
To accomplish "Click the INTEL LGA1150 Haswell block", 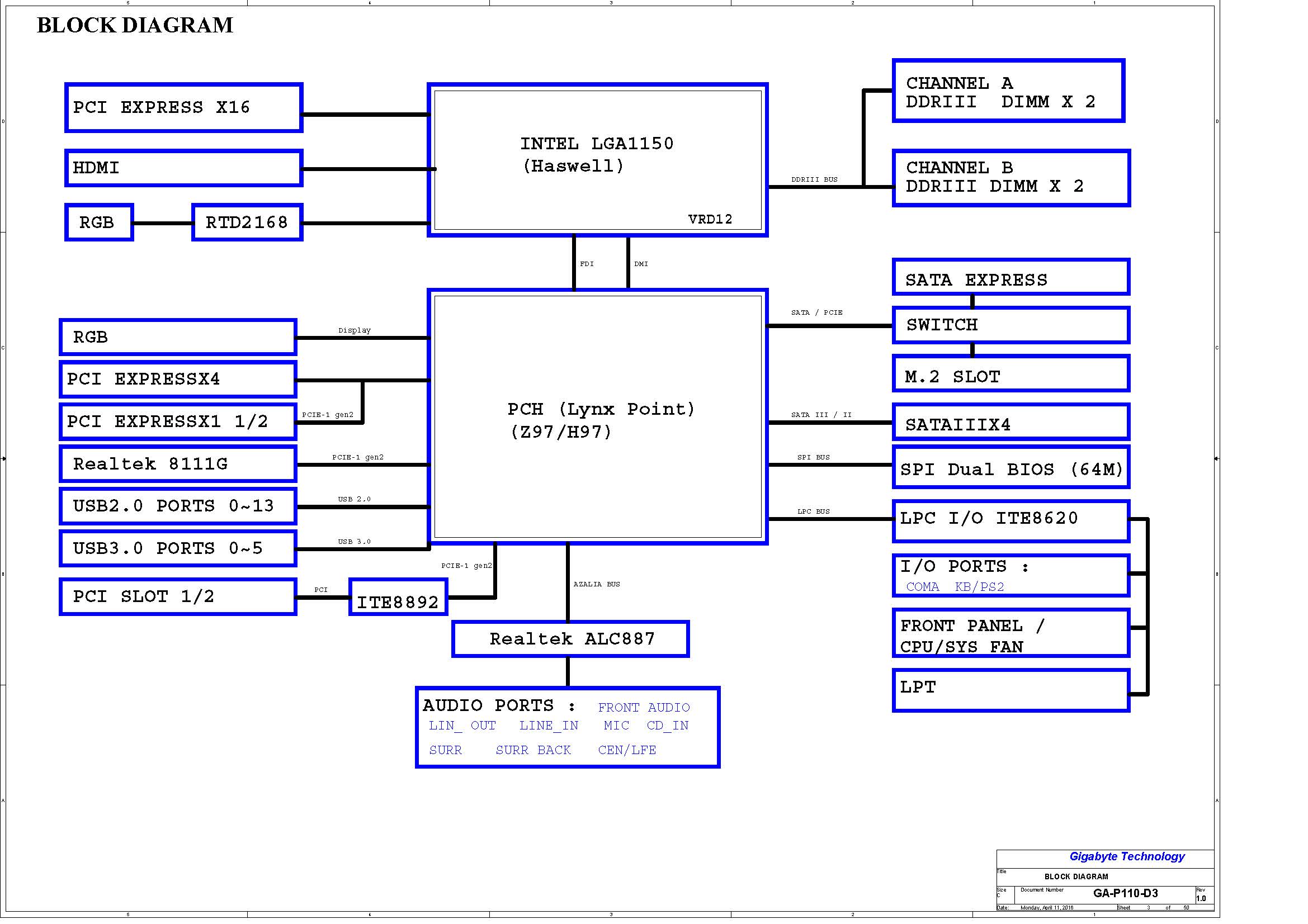I will coord(598,160).
